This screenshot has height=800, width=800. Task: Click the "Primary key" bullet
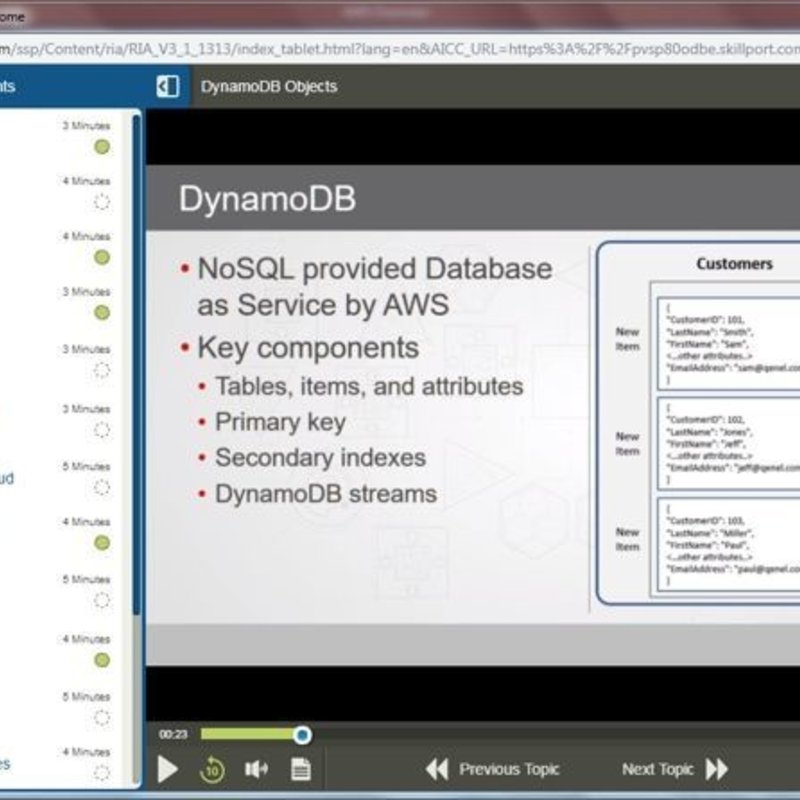coord(281,422)
